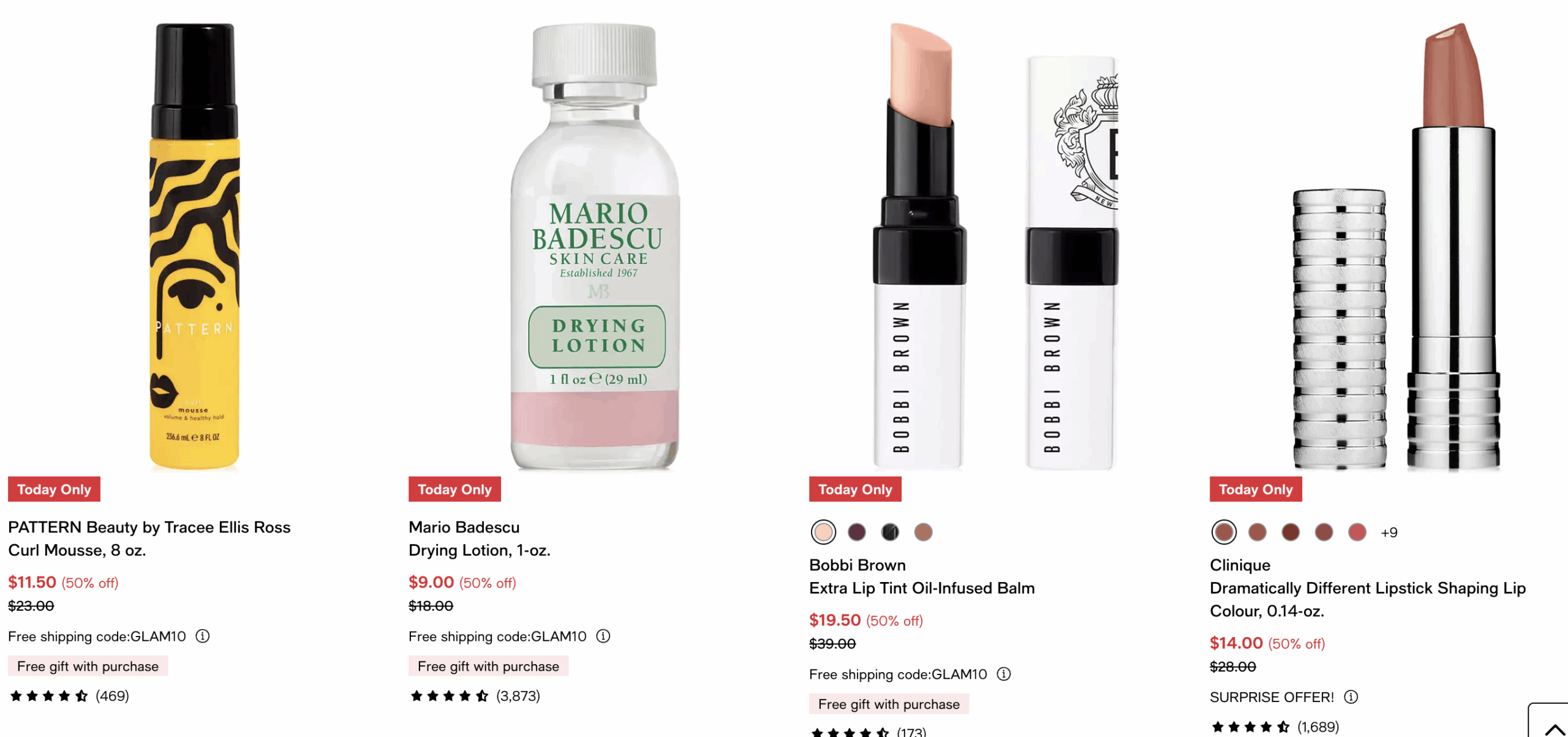Open Bobbi Brown Extra Lip Tint Balm link
Viewport: 1568px width, 737px height.
pos(922,576)
